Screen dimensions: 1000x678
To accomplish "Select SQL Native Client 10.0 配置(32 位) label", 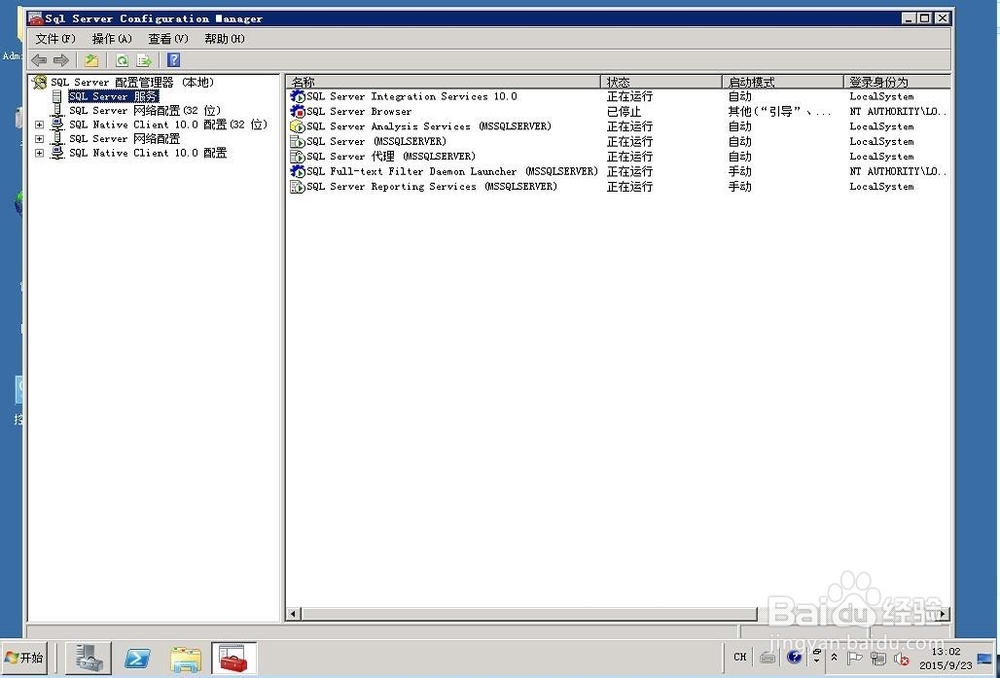I will point(168,125).
